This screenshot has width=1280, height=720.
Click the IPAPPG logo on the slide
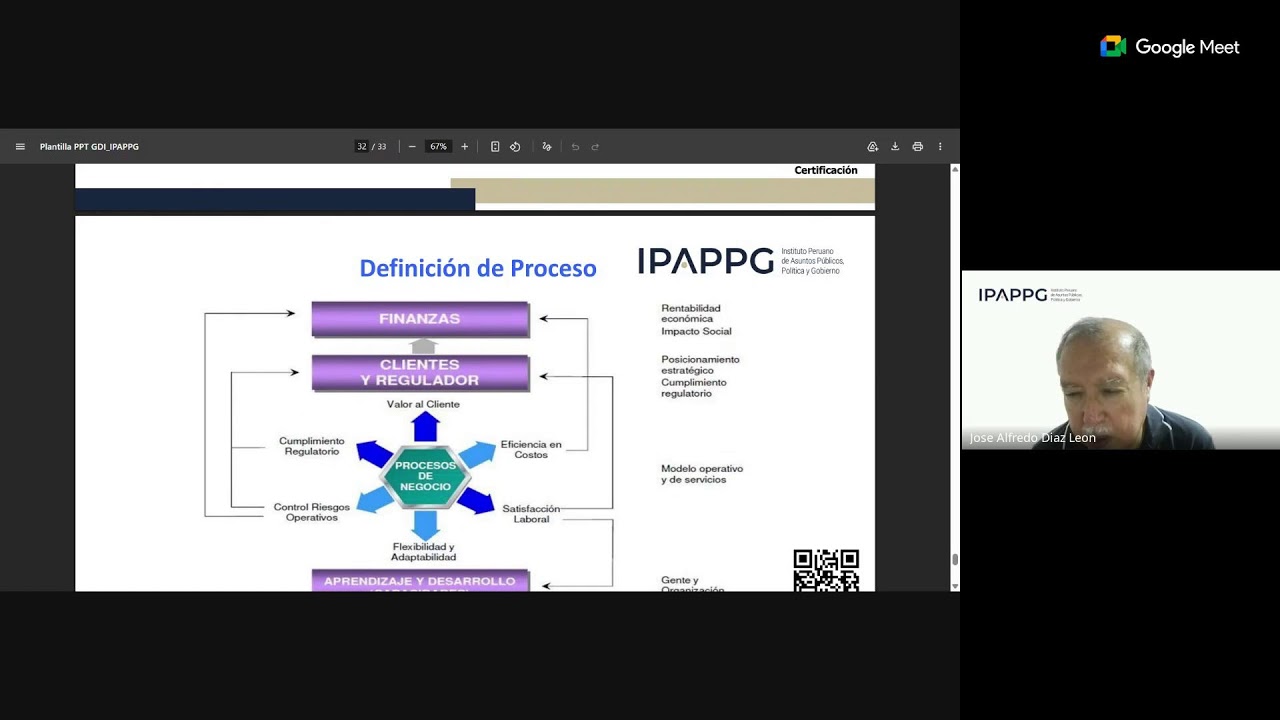pyautogui.click(x=741, y=261)
